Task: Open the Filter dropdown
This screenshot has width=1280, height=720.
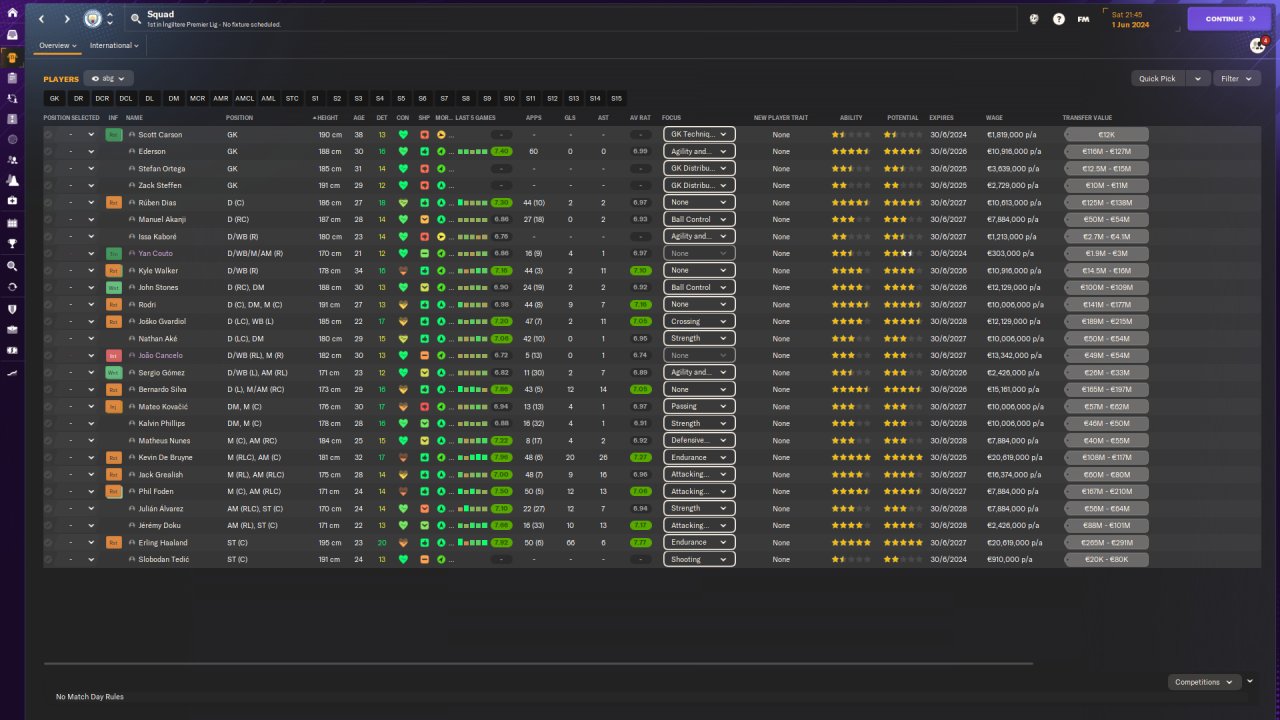Action: [1236, 78]
